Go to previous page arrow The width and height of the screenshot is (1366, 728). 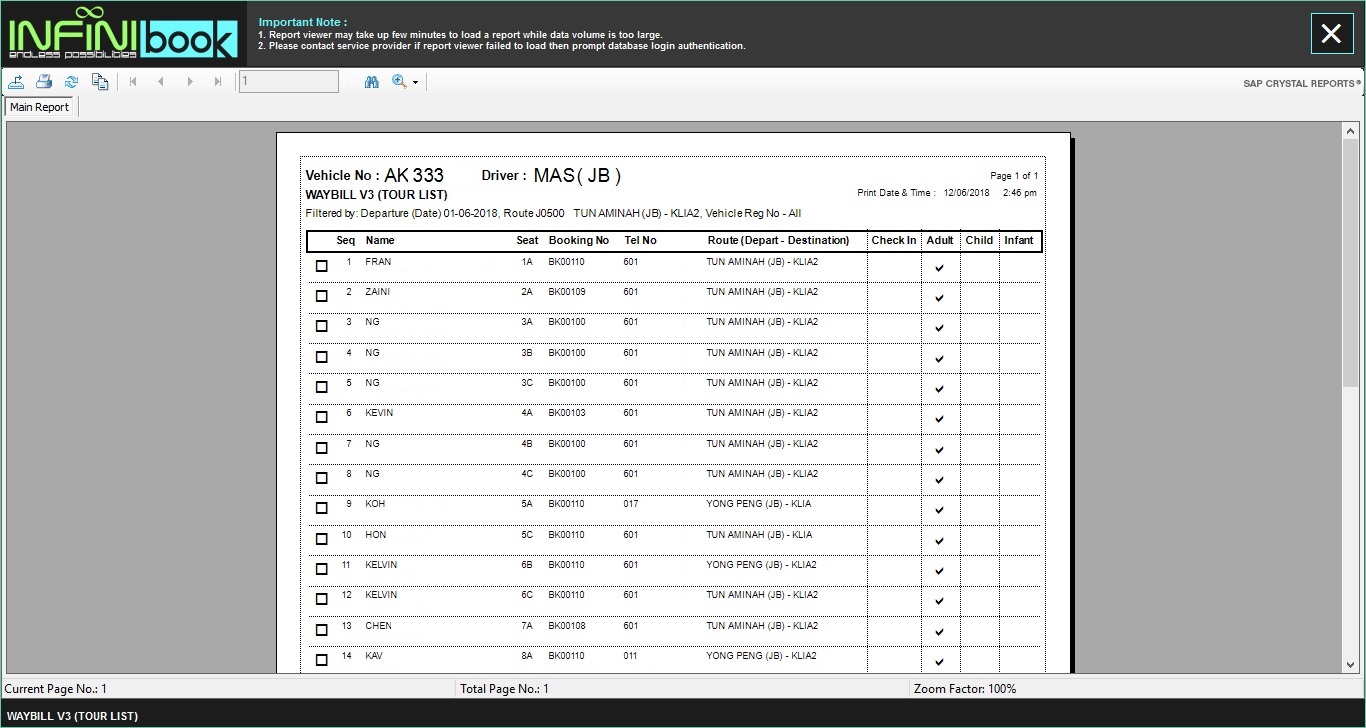[161, 82]
